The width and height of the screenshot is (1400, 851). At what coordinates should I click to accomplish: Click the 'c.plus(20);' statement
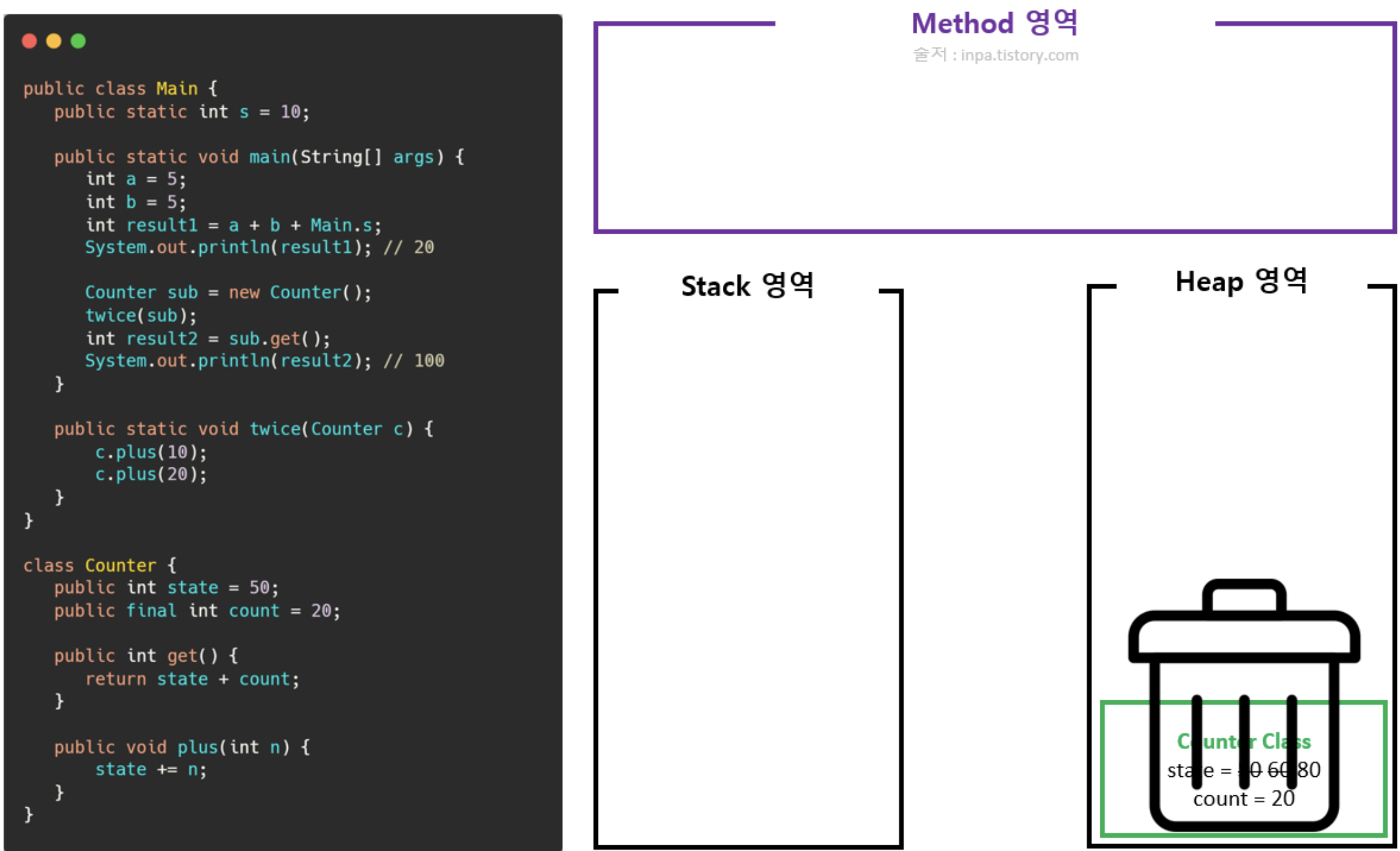151,474
